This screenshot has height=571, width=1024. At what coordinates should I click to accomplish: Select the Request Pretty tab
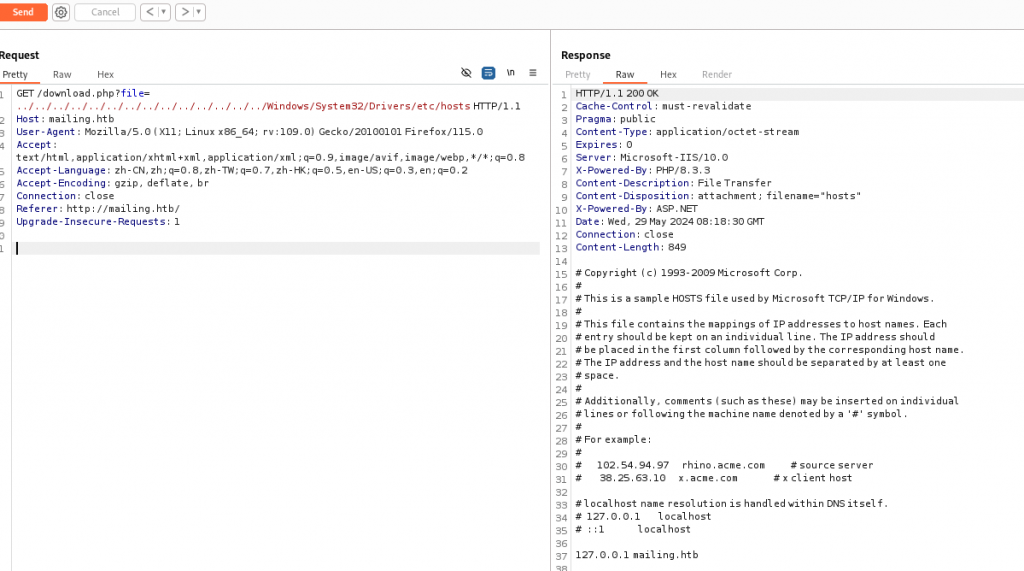pos(15,74)
